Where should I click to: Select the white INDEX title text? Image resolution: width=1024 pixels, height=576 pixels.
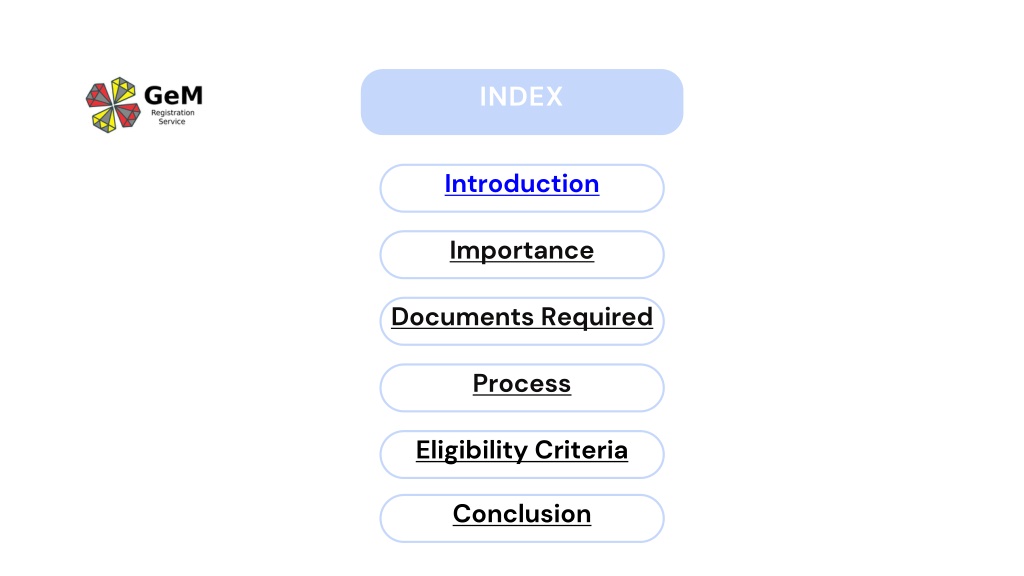point(521,97)
